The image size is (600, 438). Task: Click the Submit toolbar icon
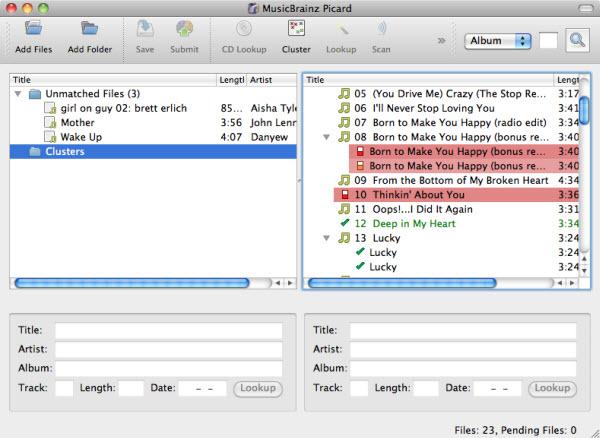184,30
